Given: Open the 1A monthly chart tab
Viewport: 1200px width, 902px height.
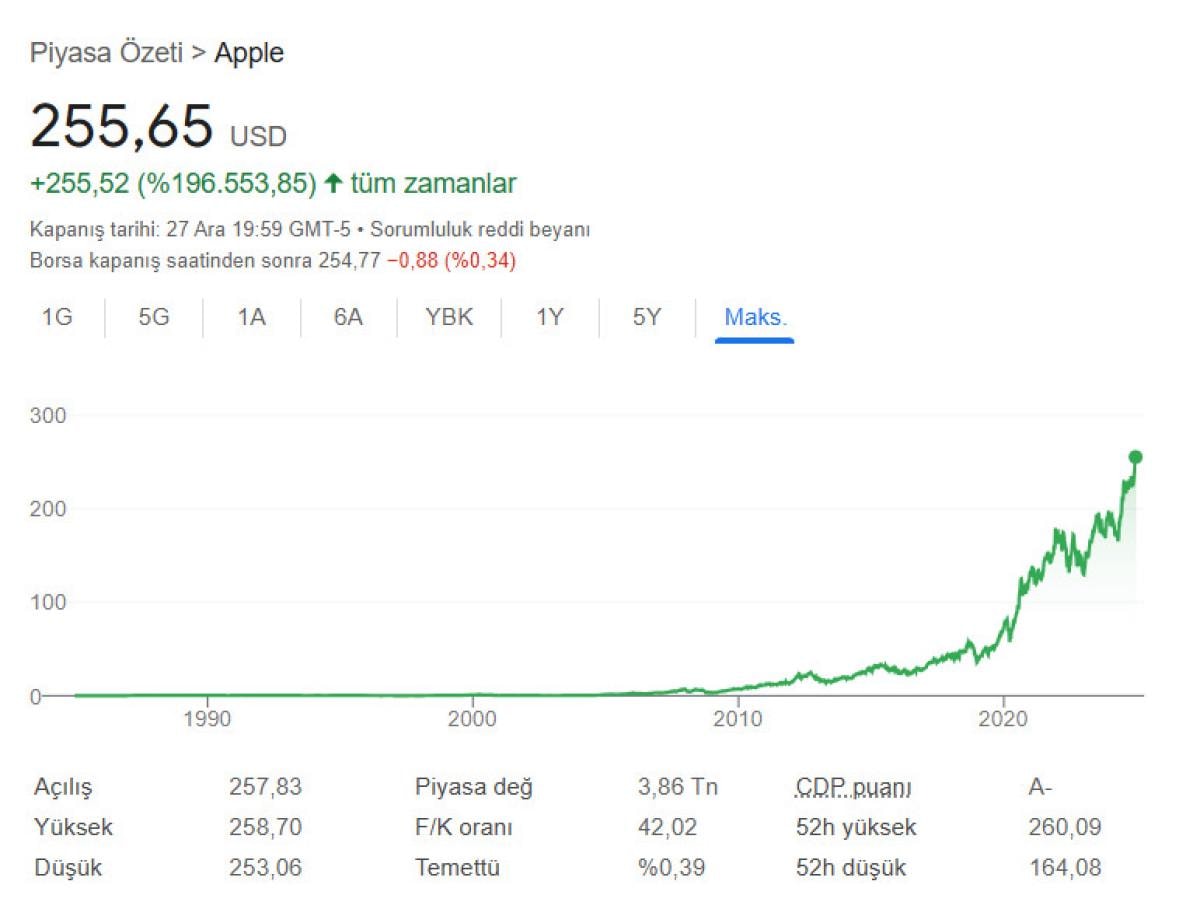Looking at the screenshot, I should point(251,318).
